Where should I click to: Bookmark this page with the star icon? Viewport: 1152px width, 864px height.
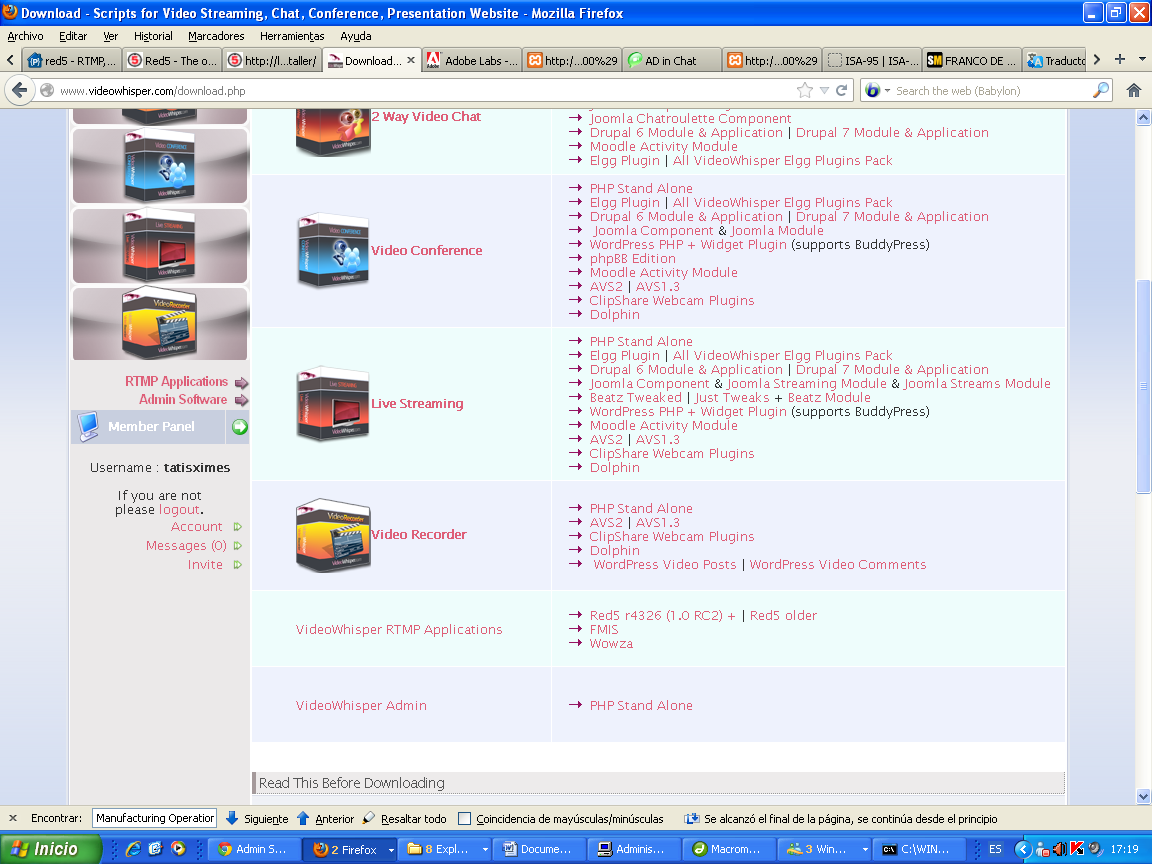tap(804, 90)
